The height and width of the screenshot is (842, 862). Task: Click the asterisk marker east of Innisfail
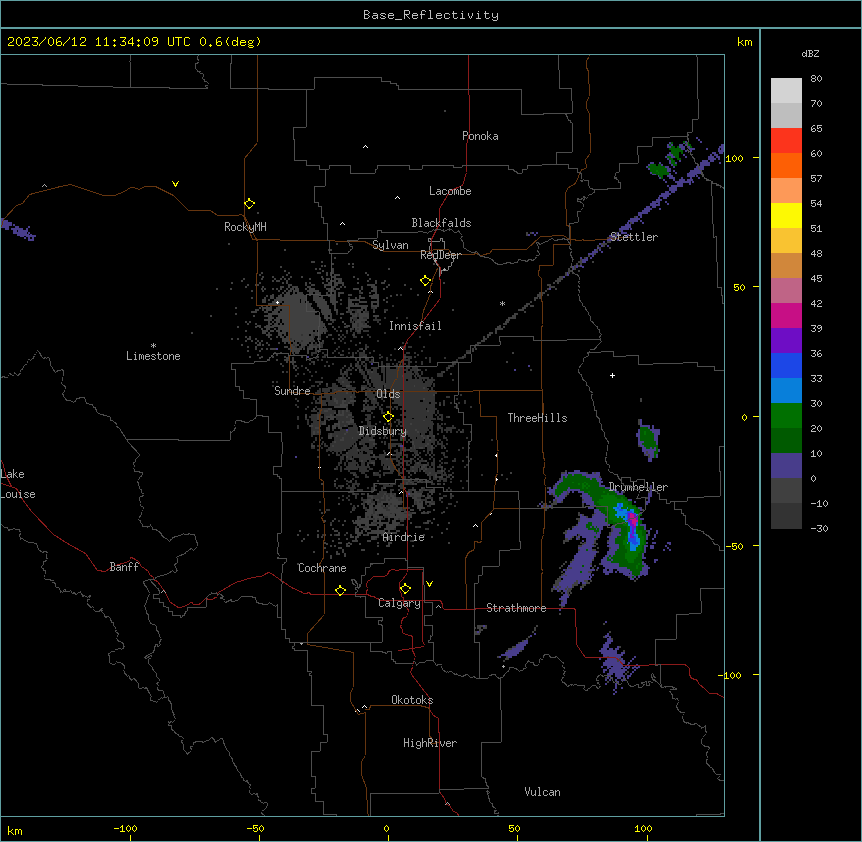pos(502,303)
